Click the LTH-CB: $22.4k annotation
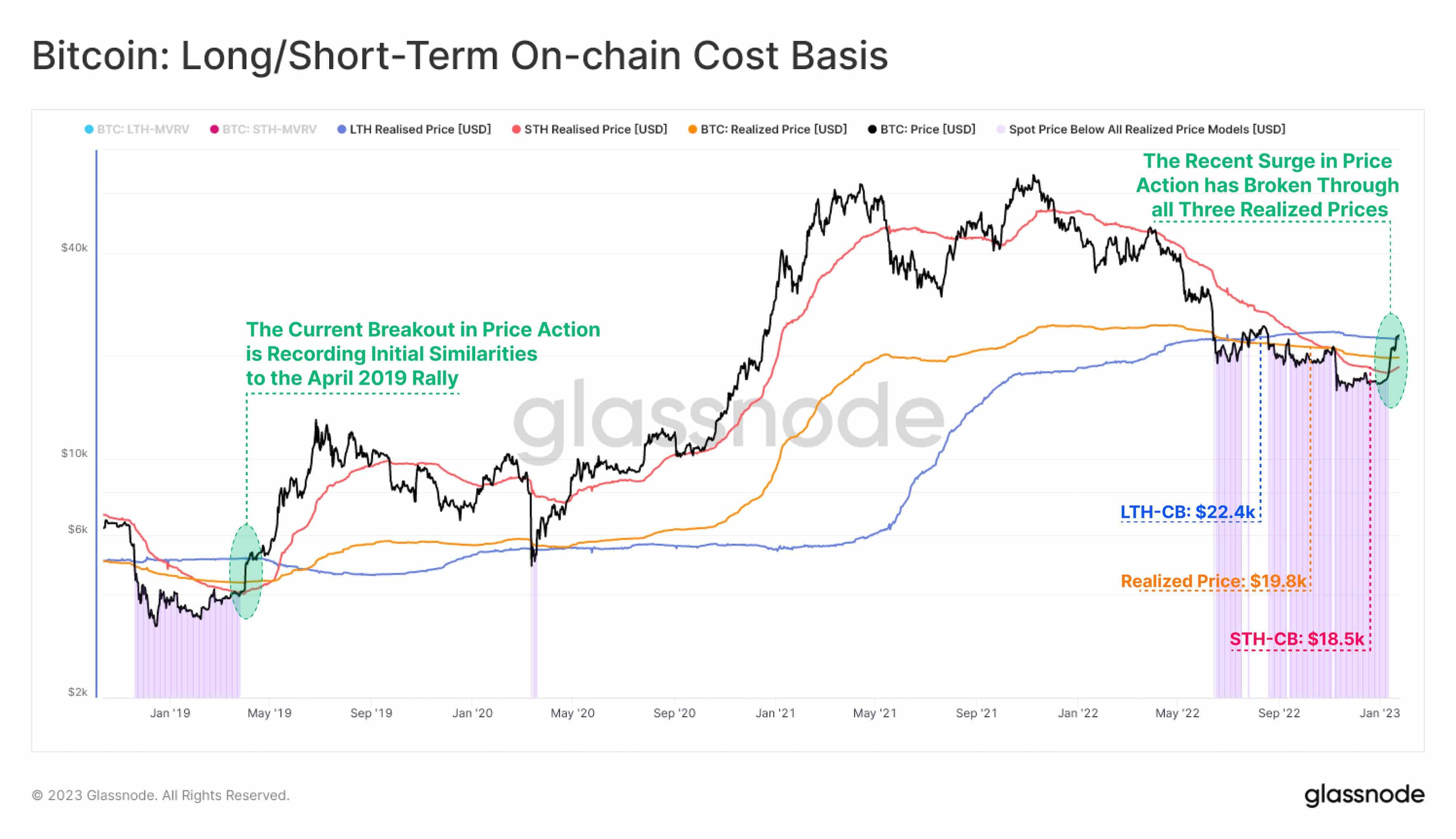Screen dimensions: 1456x839 point(1187,512)
